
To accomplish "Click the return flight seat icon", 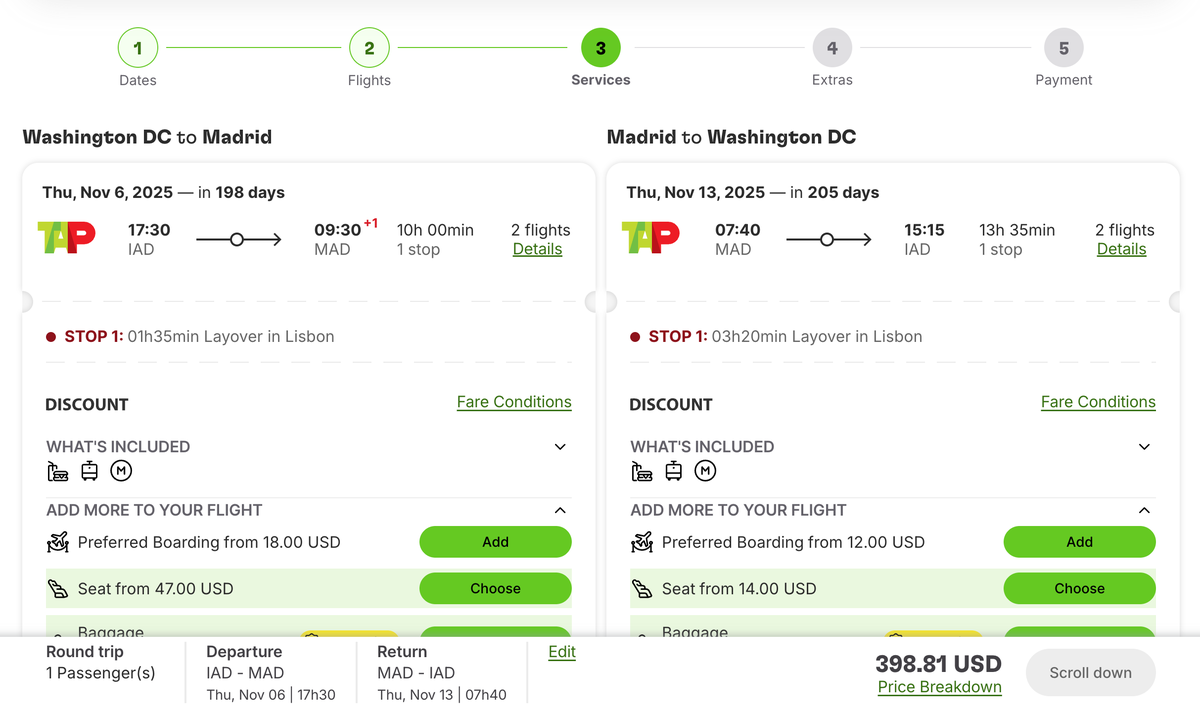I will tap(642, 589).
